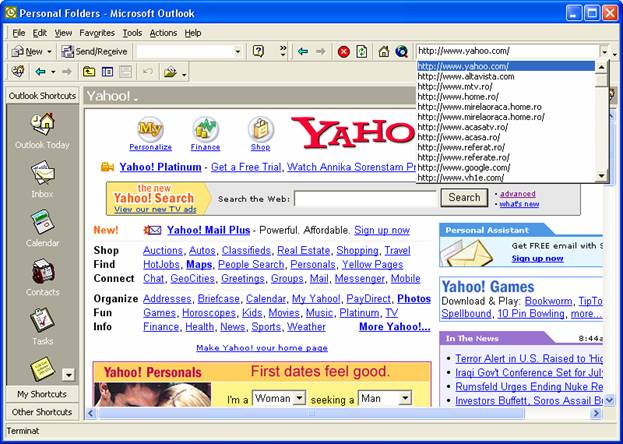Refresh the current page
This screenshot has width=623, height=444.
(x=362, y=52)
